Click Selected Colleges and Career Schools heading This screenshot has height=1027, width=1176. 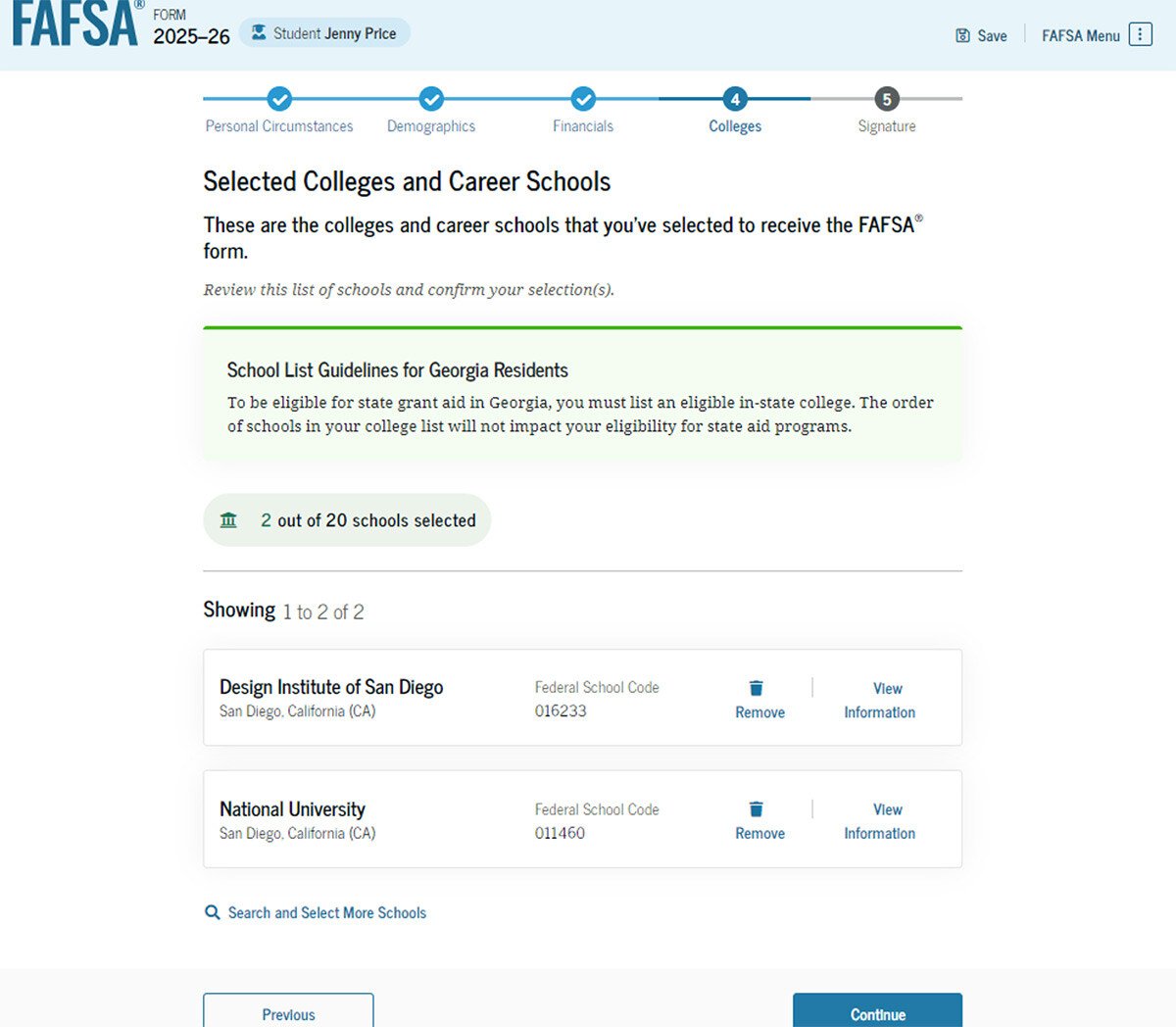point(407,181)
